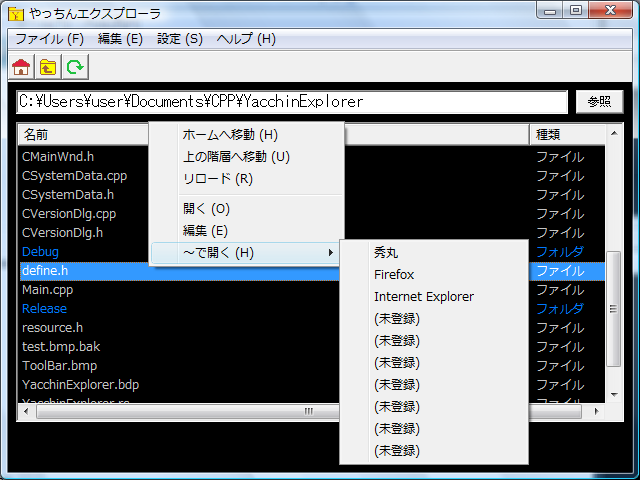Open the ファイル (F) menu
Image resolution: width=640 pixels, height=480 pixels.
[x=50, y=39]
